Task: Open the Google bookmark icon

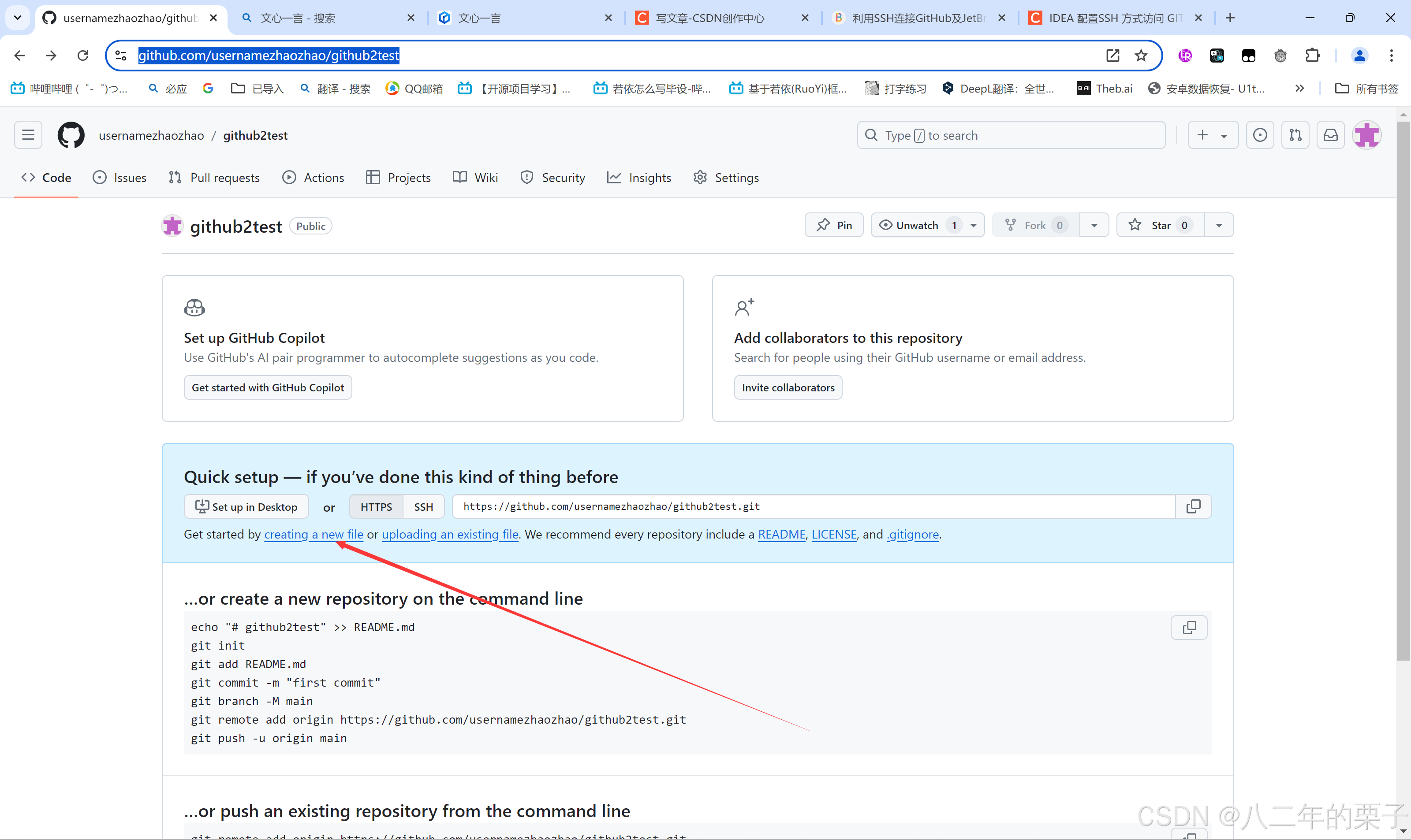Action: [208, 88]
